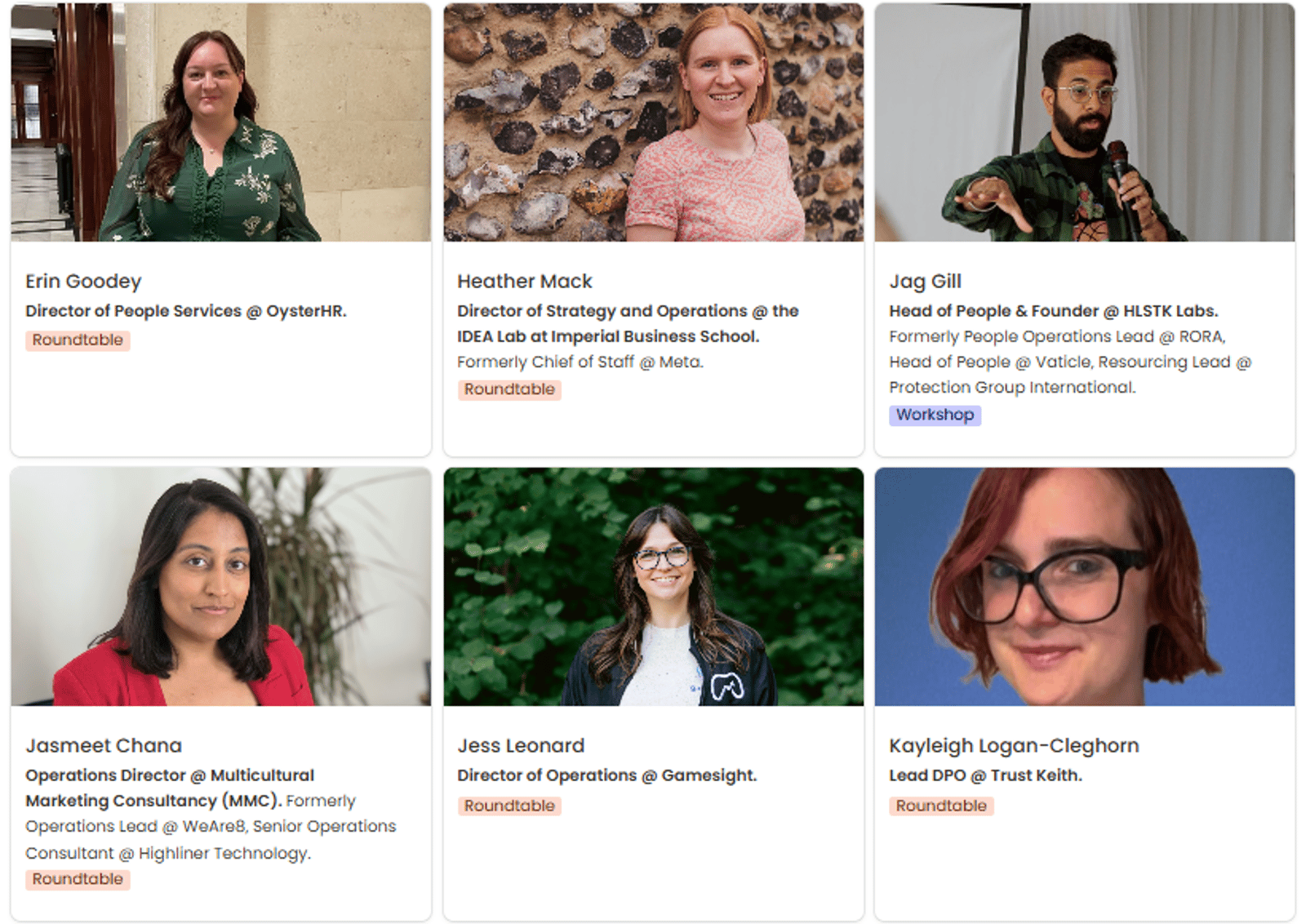Select Roundtable tag on Heather Mack's card
Image resolution: width=1306 pixels, height=924 pixels.
pyautogui.click(x=509, y=389)
